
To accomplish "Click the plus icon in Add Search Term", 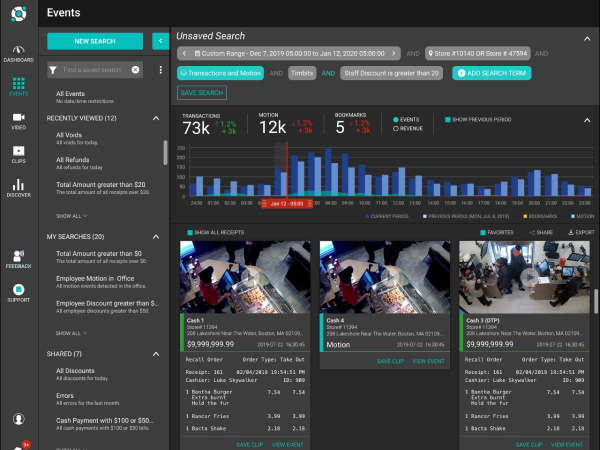I will 461,73.
